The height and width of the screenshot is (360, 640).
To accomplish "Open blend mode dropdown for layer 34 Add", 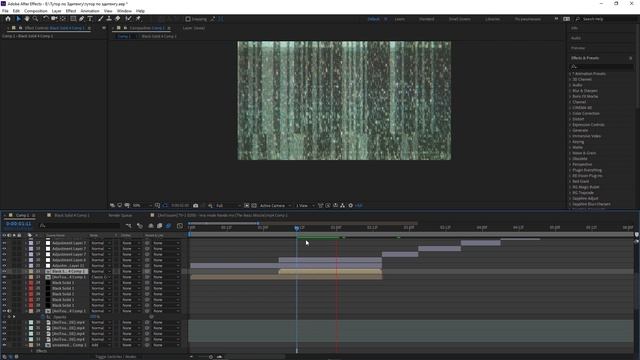I will [101, 345].
